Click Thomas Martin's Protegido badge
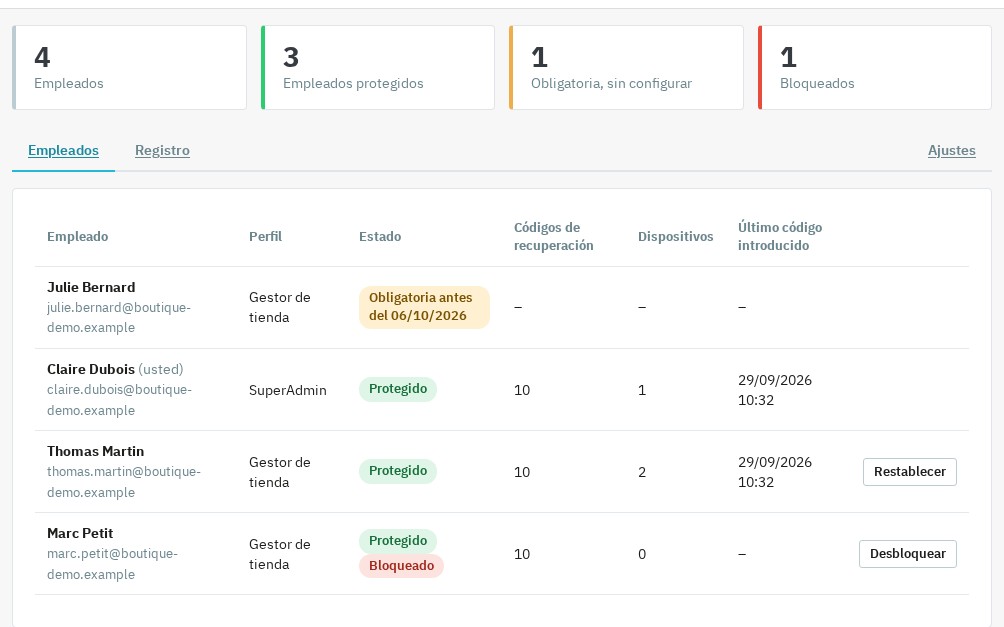 [x=398, y=471]
